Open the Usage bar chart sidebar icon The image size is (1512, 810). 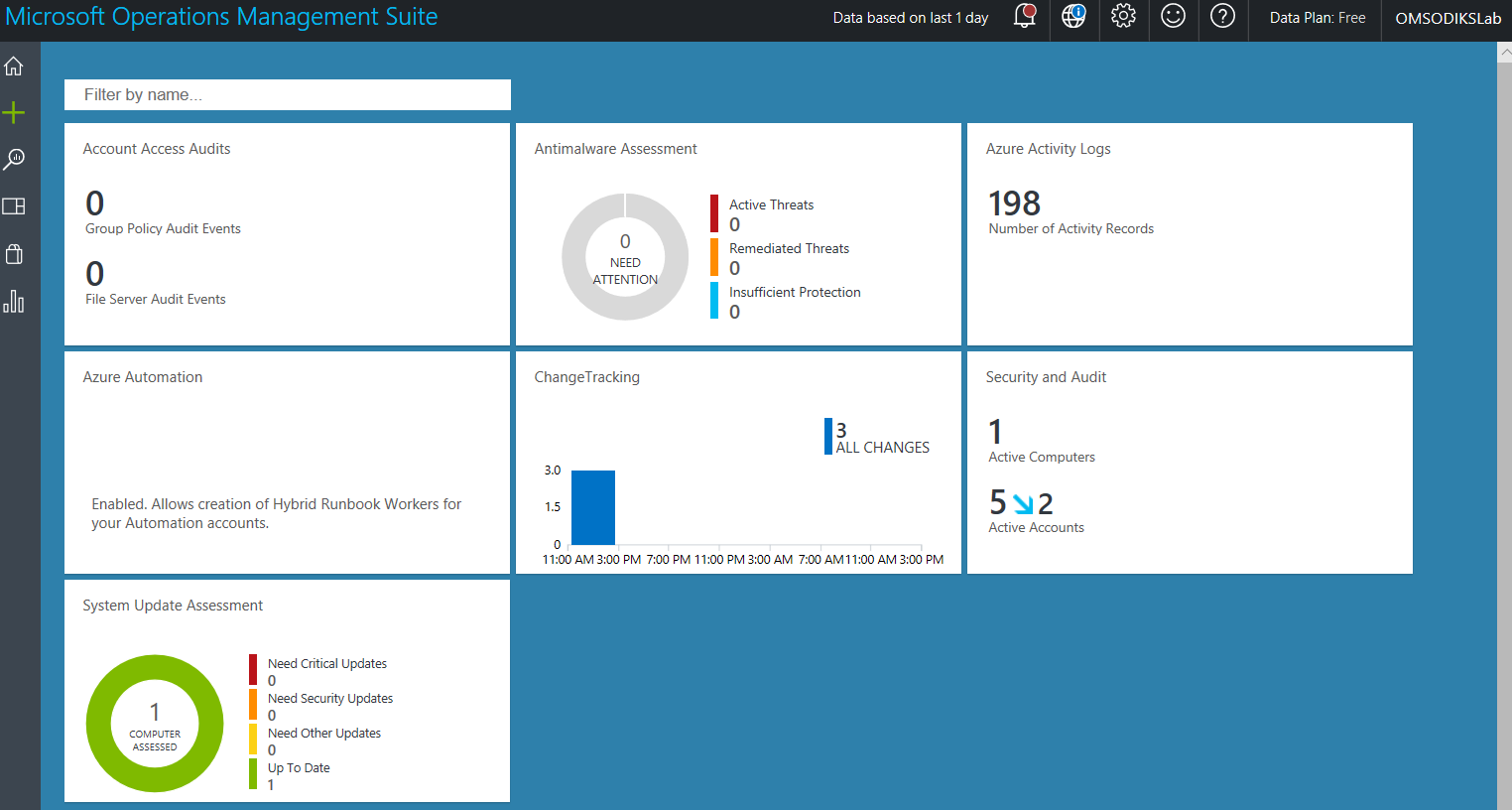coord(14,302)
